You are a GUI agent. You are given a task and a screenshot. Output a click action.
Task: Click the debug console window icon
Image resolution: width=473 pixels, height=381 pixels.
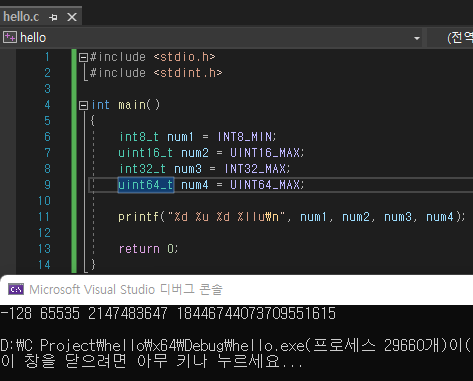(16, 289)
